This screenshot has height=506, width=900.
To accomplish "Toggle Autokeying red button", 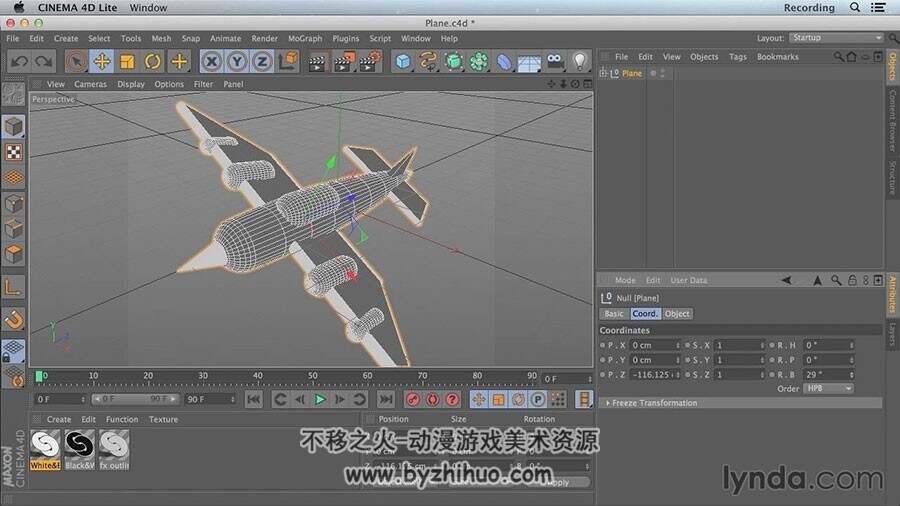I will tap(433, 399).
